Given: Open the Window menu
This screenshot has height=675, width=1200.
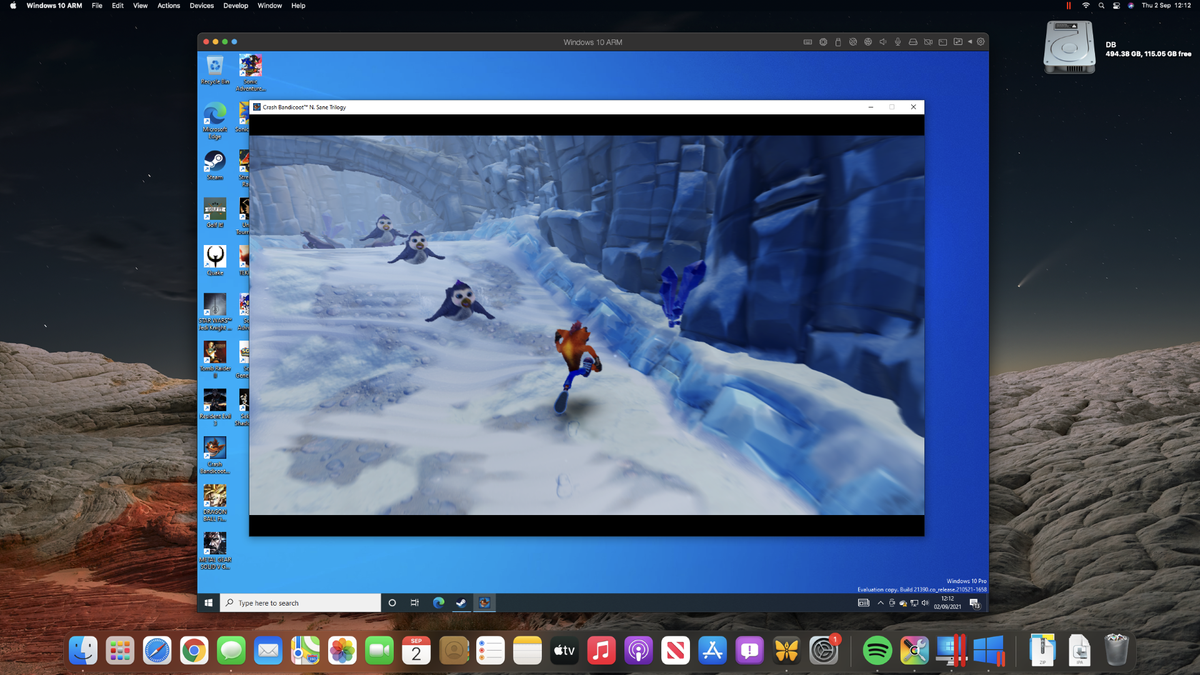Looking at the screenshot, I should (x=269, y=5).
